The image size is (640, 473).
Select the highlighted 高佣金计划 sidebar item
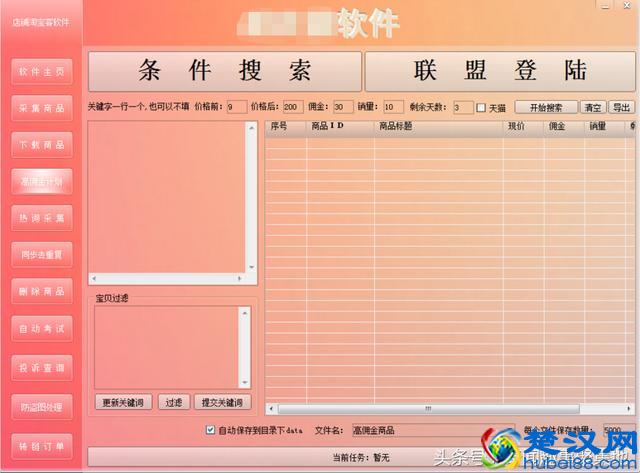pos(42,181)
